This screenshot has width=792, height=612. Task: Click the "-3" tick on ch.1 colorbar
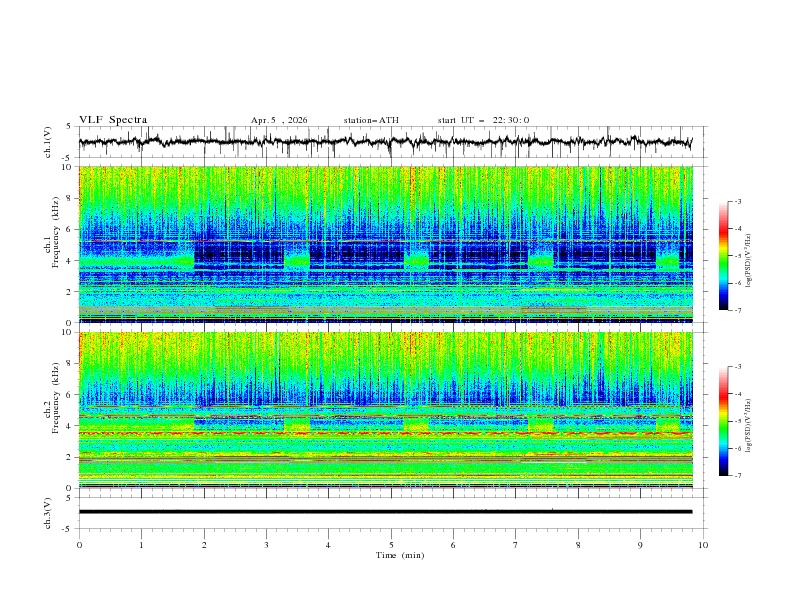[738, 201]
